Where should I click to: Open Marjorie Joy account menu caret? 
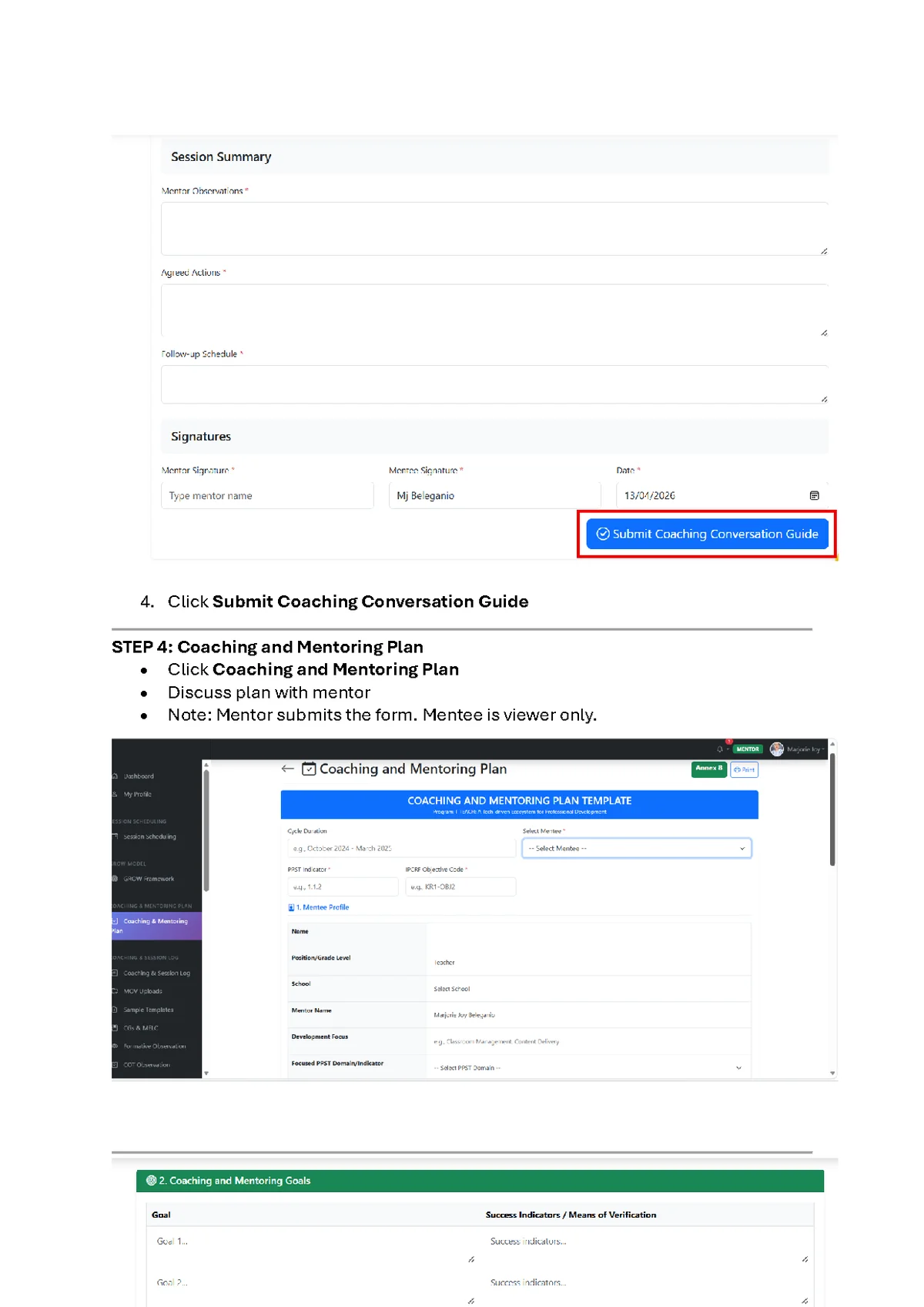click(x=823, y=749)
